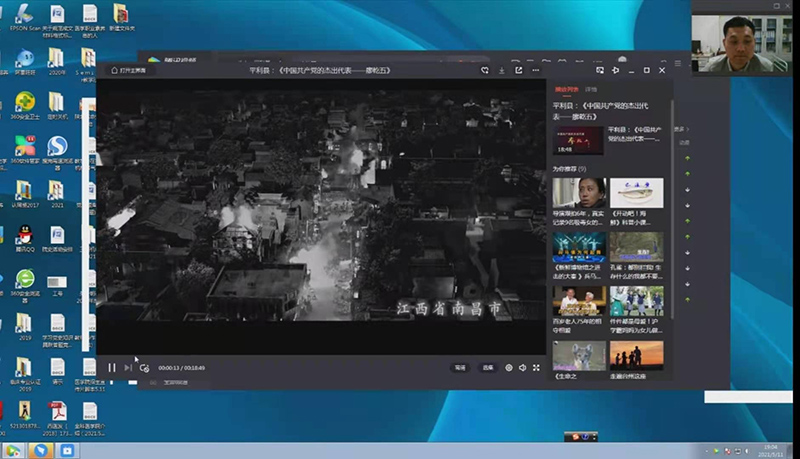Open the EPSON Scan desktop shortcut
This screenshot has height=459, width=800.
click(x=24, y=18)
